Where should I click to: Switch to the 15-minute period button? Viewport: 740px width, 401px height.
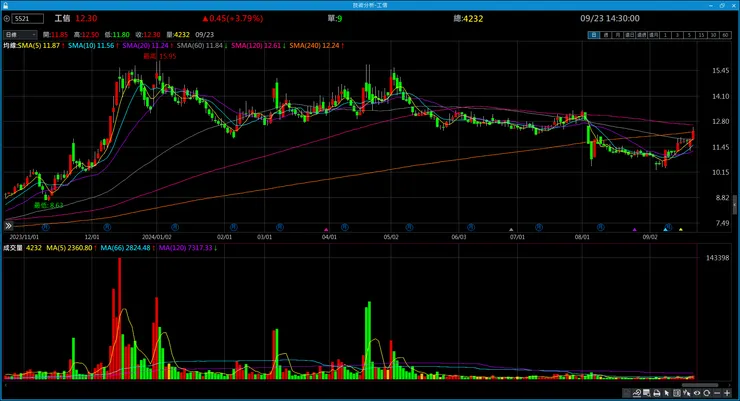701,35
